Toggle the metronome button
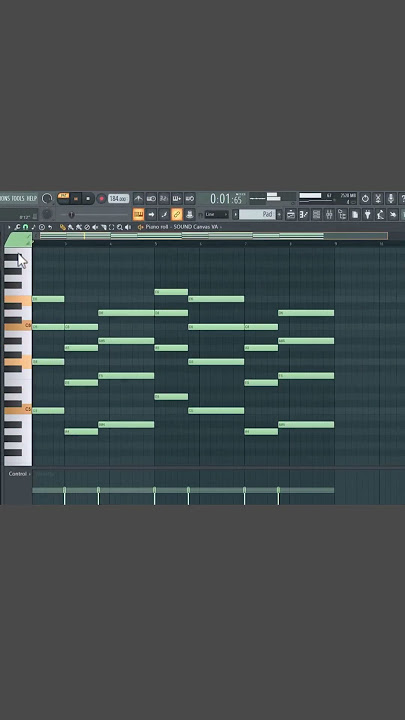 tap(138, 198)
